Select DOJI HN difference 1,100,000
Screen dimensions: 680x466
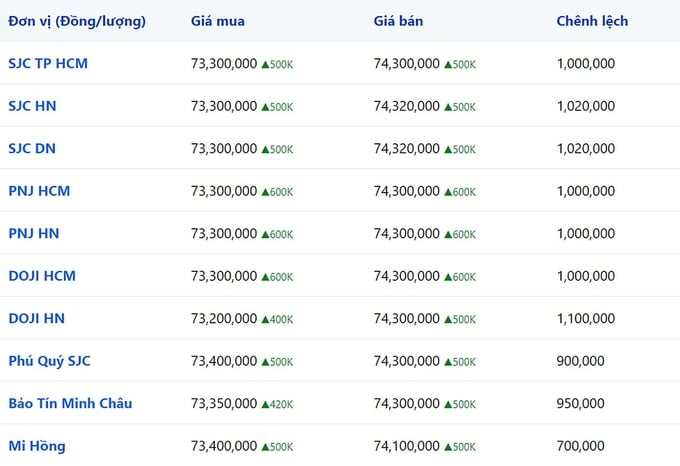(586, 319)
